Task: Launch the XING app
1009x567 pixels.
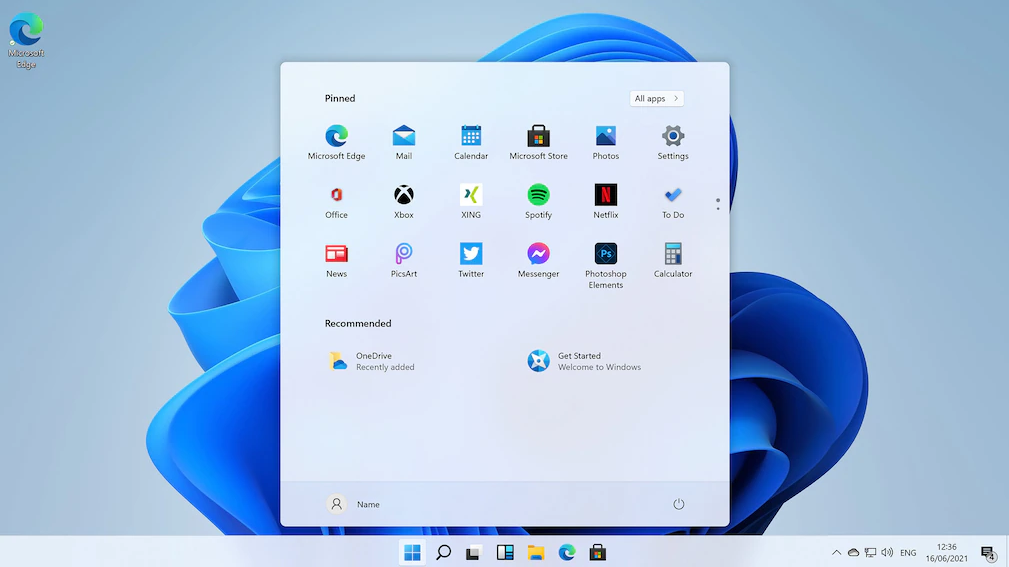Action: coord(471,201)
